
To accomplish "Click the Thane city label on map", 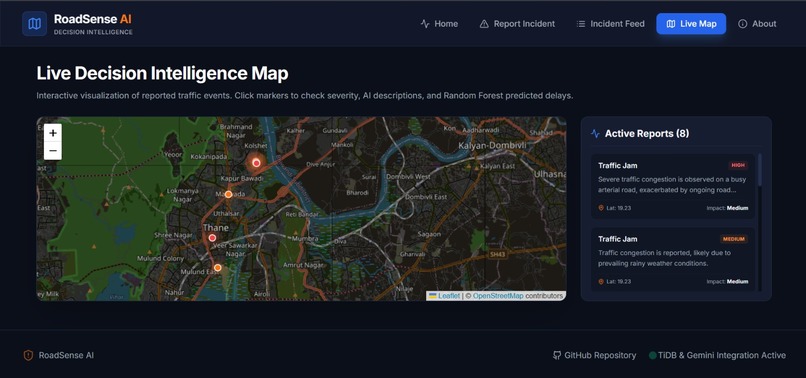I will tap(215, 227).
